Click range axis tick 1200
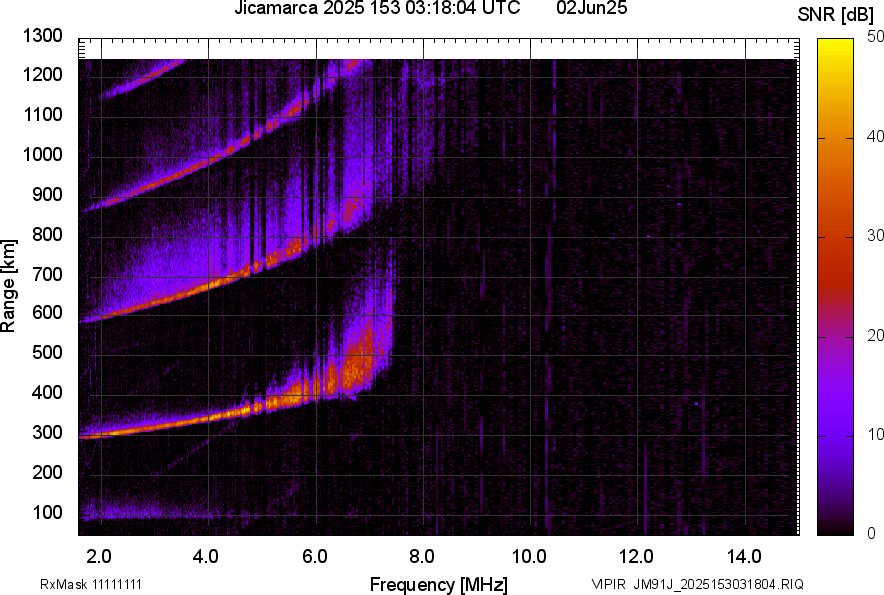 pyautogui.click(x=42, y=74)
